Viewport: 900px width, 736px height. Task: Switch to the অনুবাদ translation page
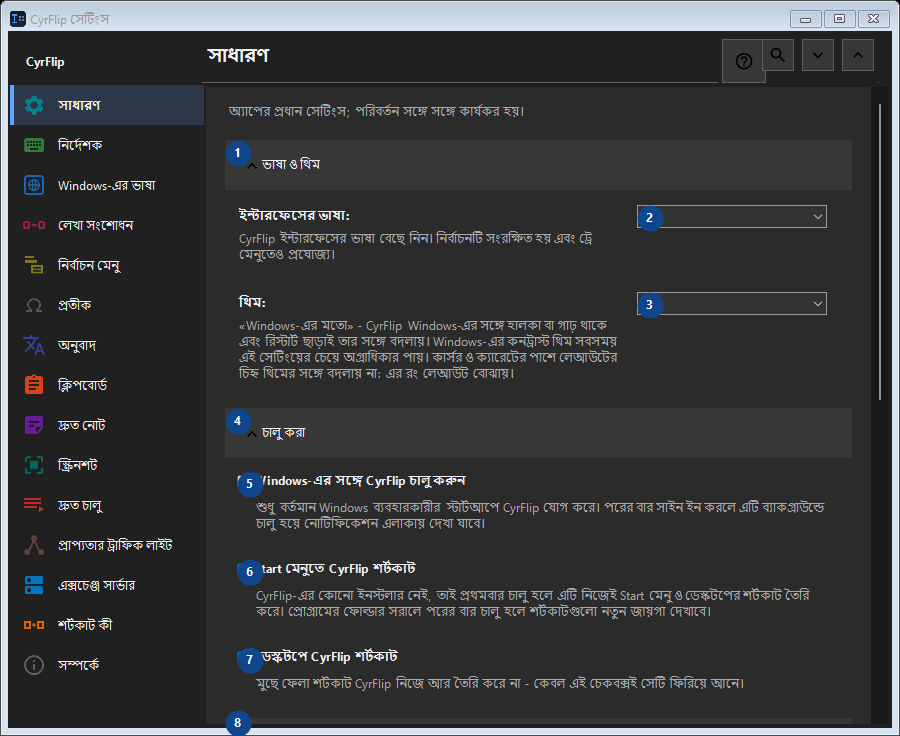(107, 345)
